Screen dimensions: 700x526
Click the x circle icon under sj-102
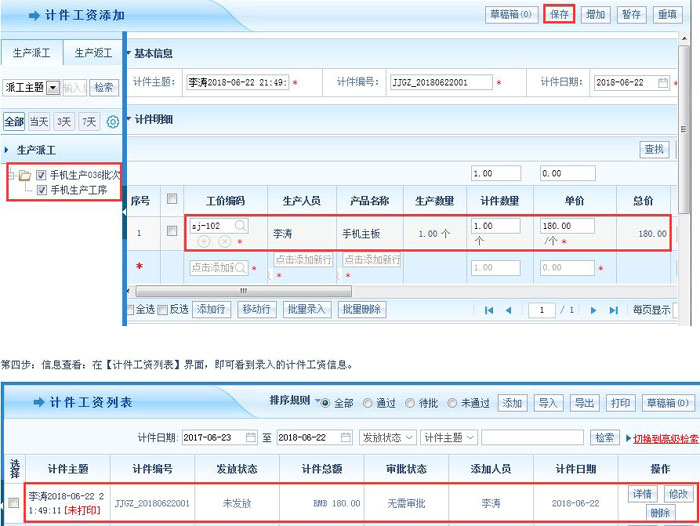pos(224,242)
